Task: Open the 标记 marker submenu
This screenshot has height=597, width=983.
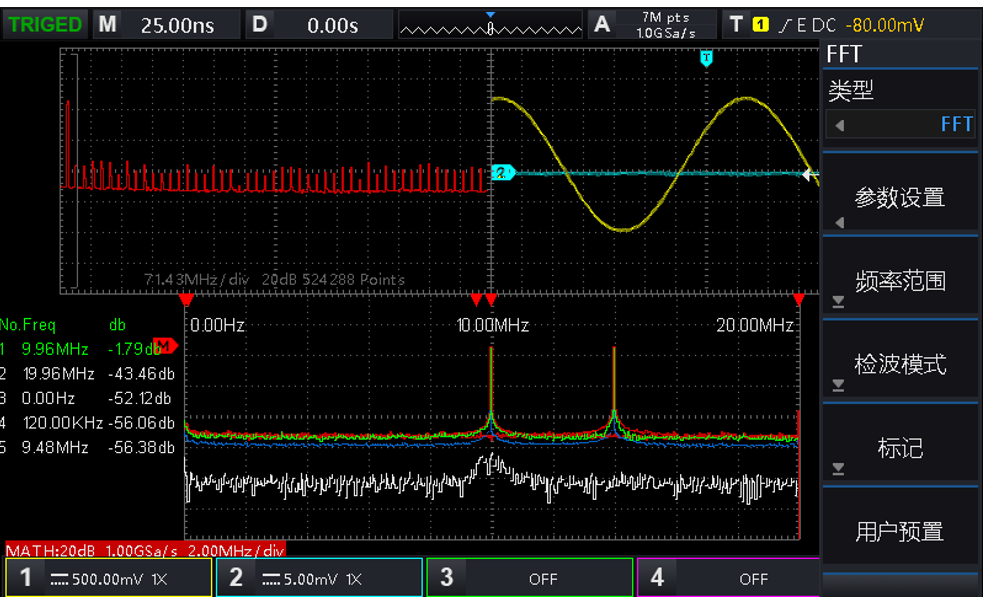Action: pyautogui.click(x=900, y=448)
